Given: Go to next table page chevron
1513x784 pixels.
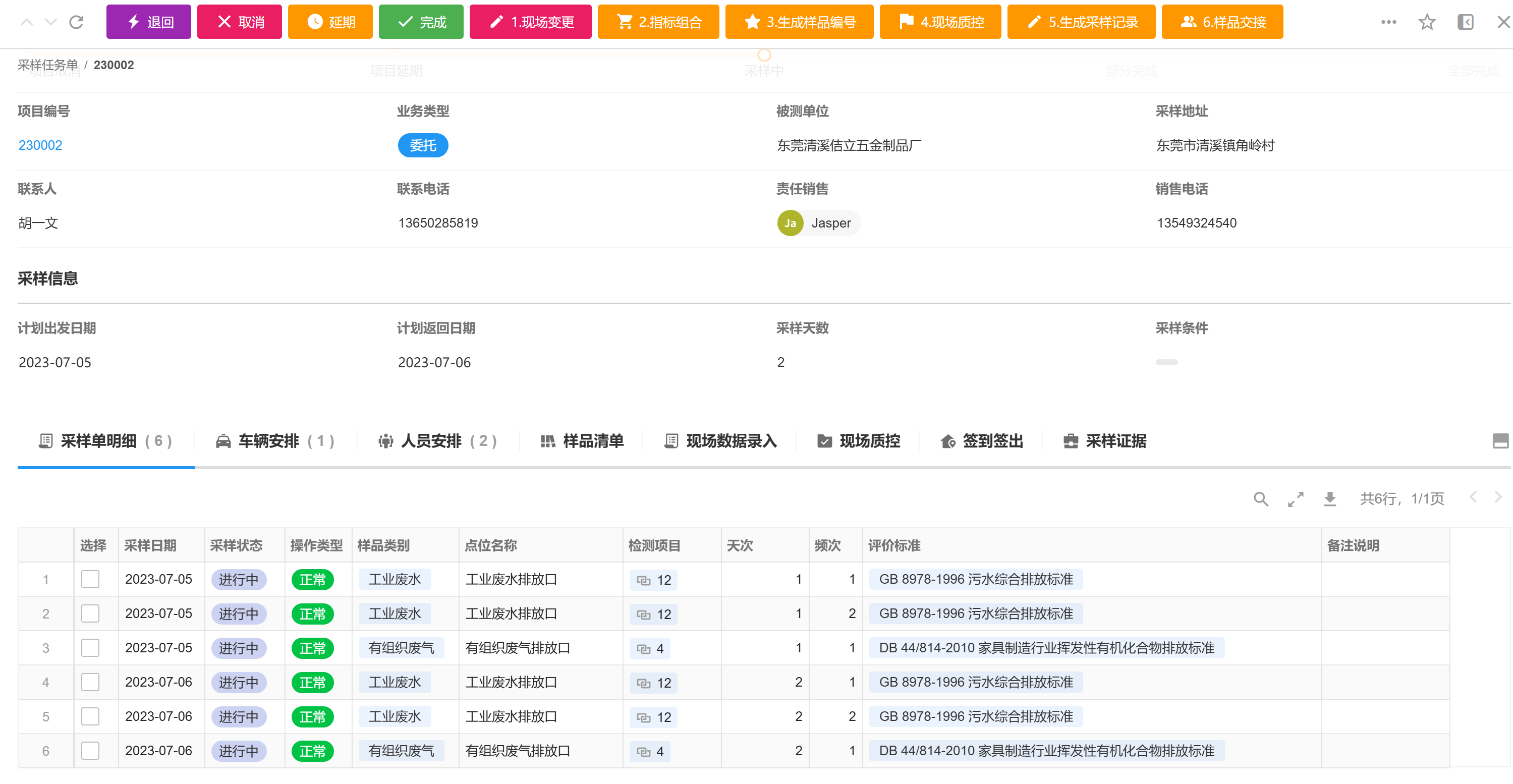Looking at the screenshot, I should coord(1498,497).
